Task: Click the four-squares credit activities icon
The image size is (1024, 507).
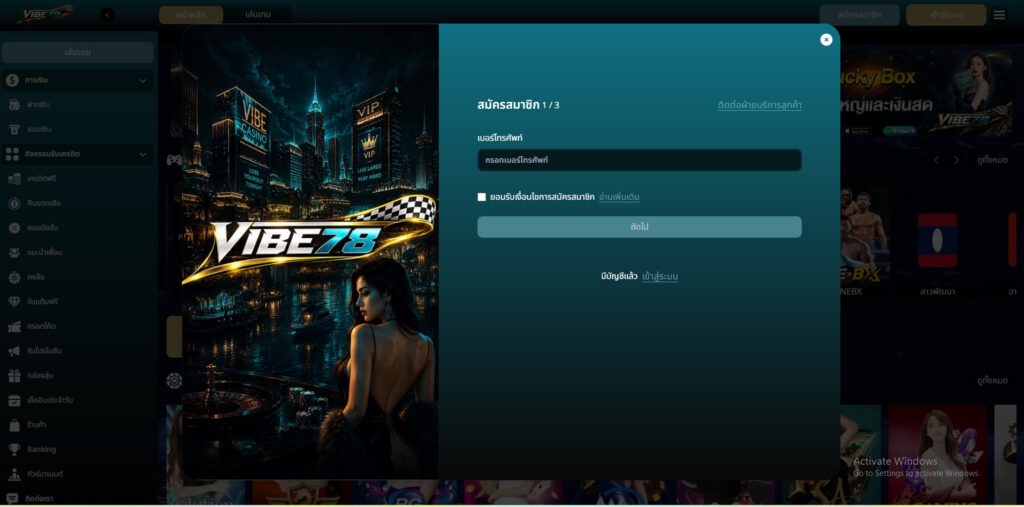Action: pyautogui.click(x=12, y=154)
